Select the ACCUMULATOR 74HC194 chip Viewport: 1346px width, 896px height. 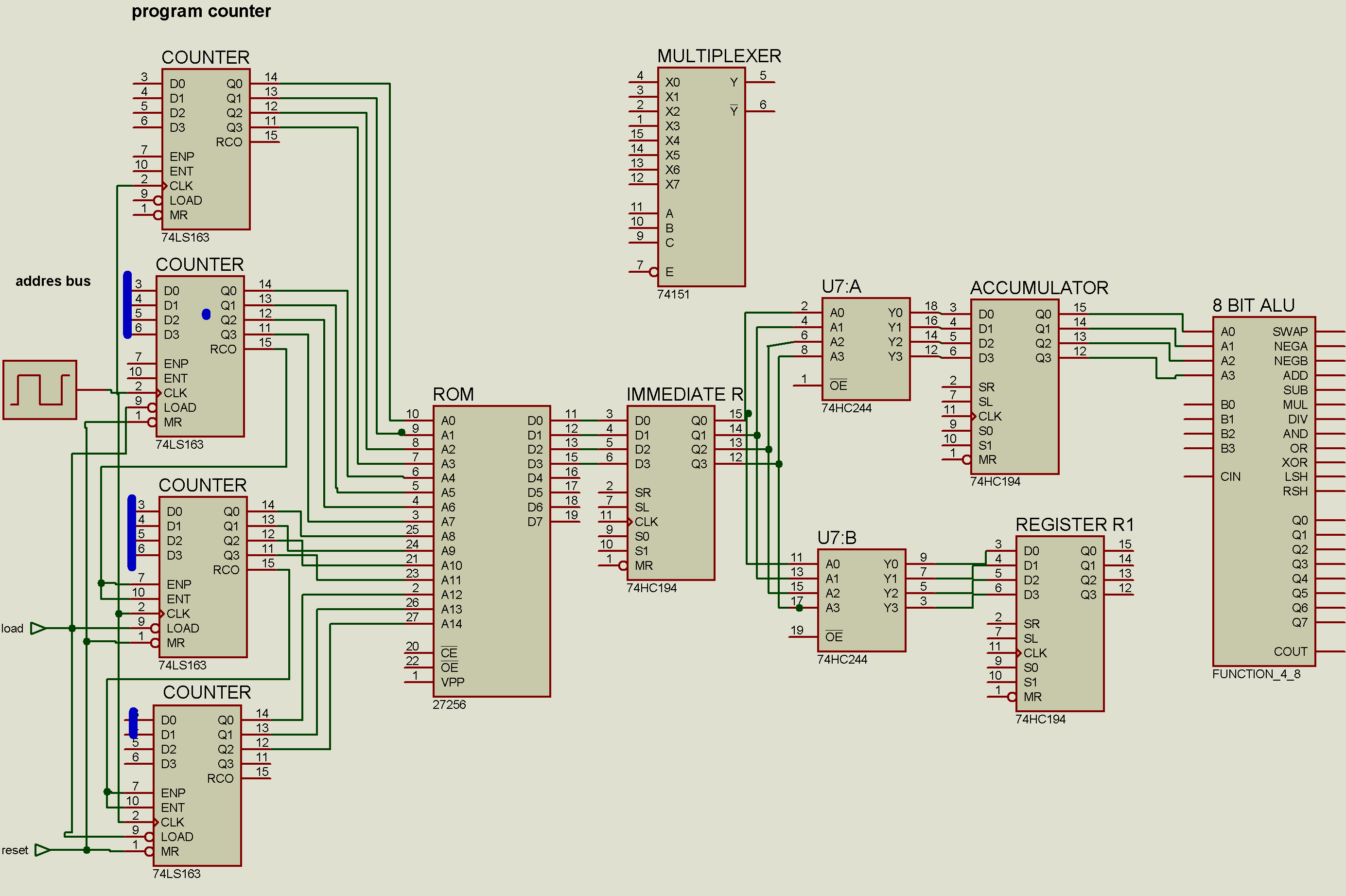click(1014, 387)
